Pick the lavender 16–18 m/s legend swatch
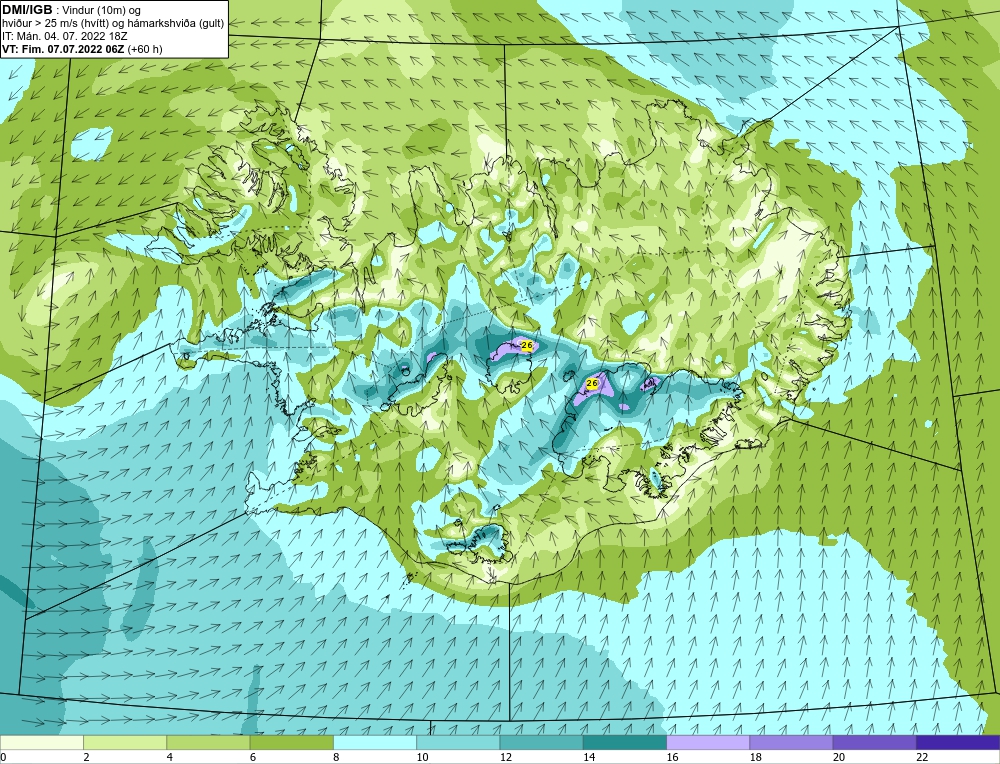The height and width of the screenshot is (764, 1000). tap(708, 742)
